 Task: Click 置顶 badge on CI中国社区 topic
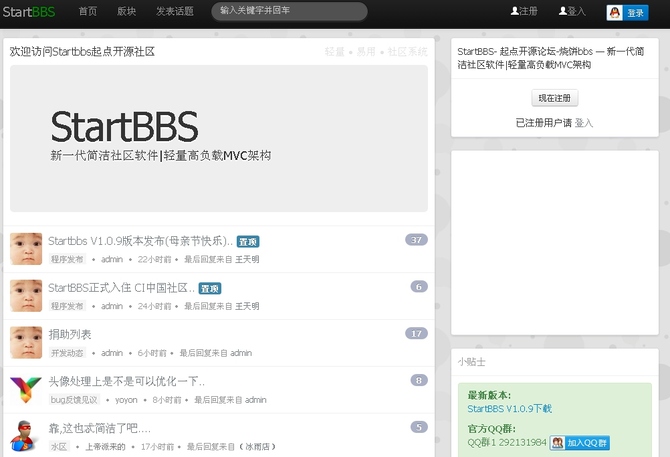click(210, 289)
